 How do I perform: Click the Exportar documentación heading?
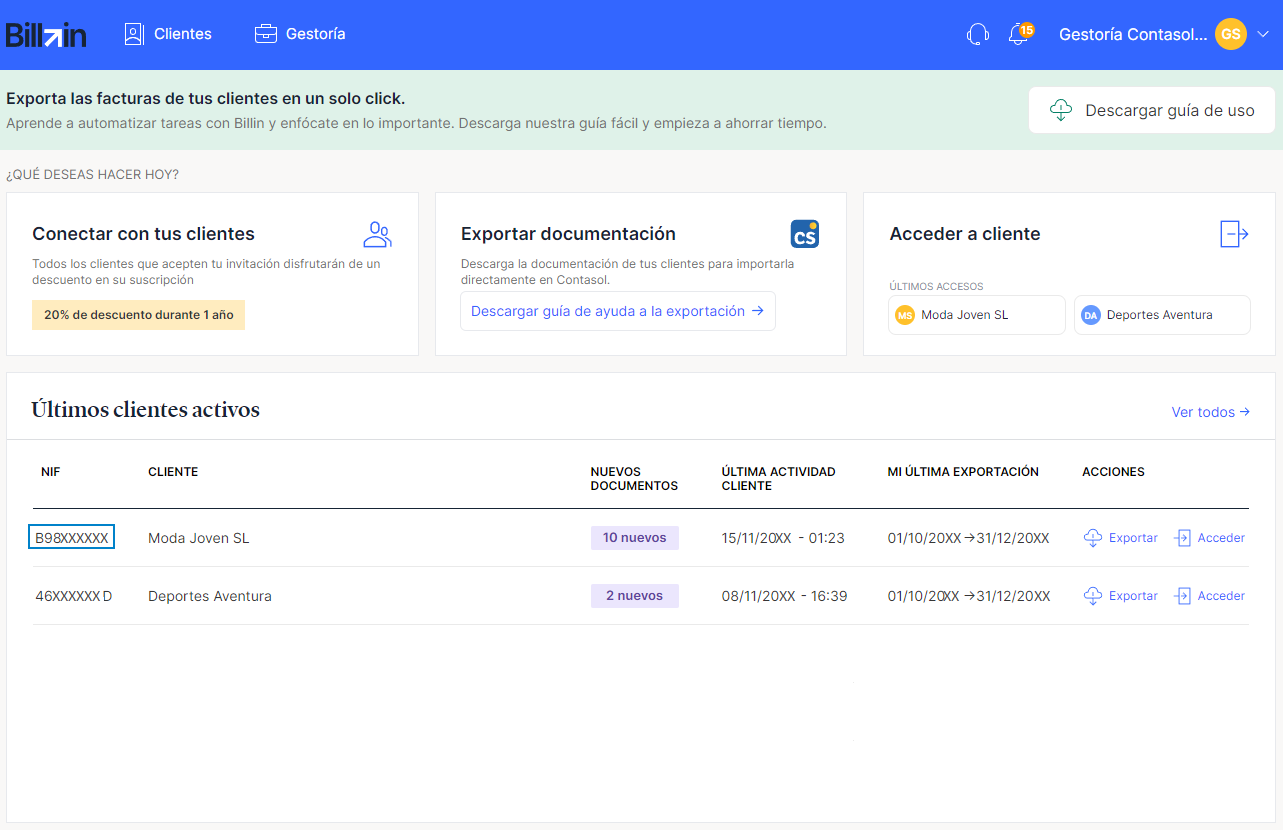coord(568,234)
